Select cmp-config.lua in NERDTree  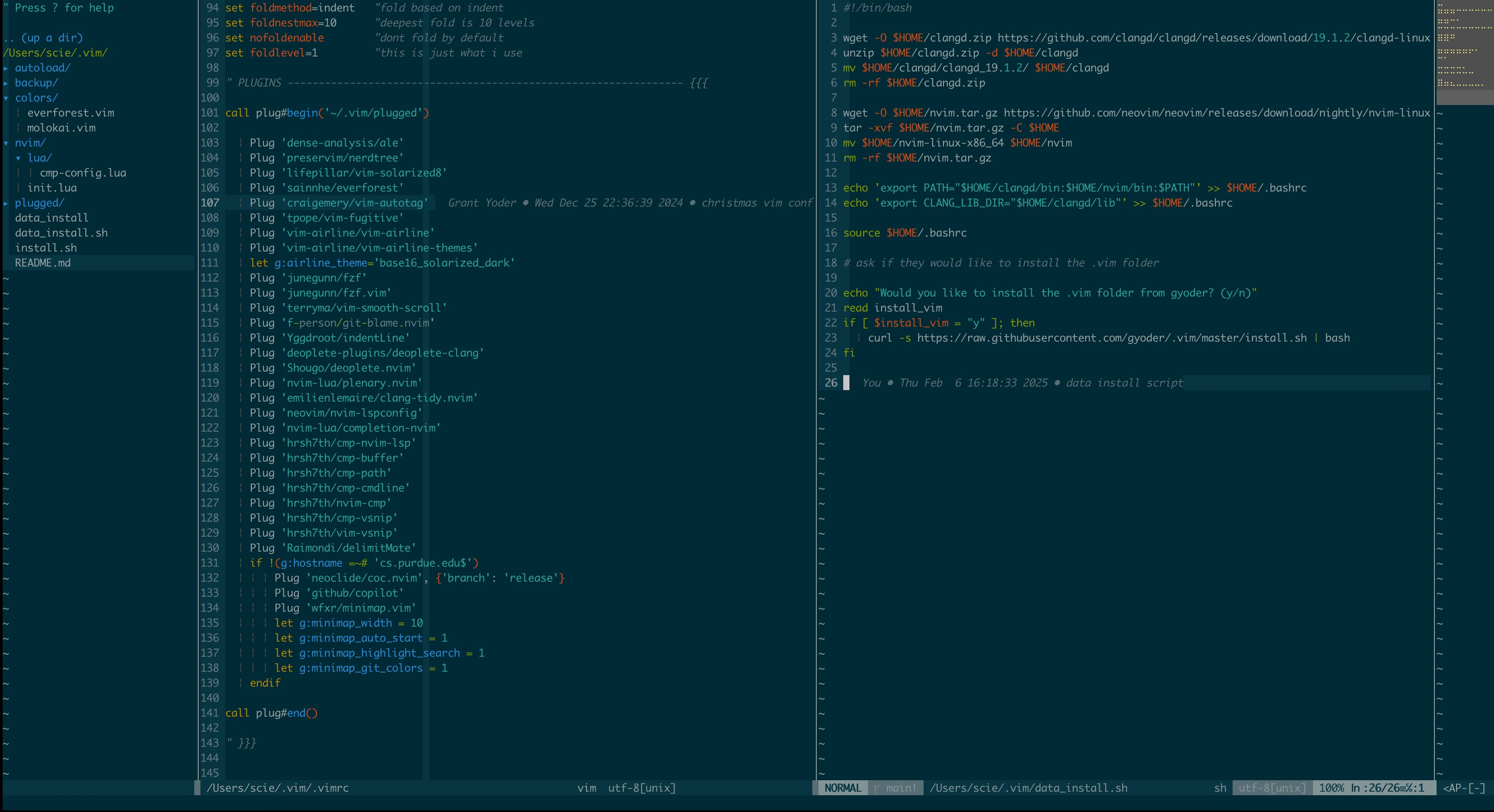83,173
